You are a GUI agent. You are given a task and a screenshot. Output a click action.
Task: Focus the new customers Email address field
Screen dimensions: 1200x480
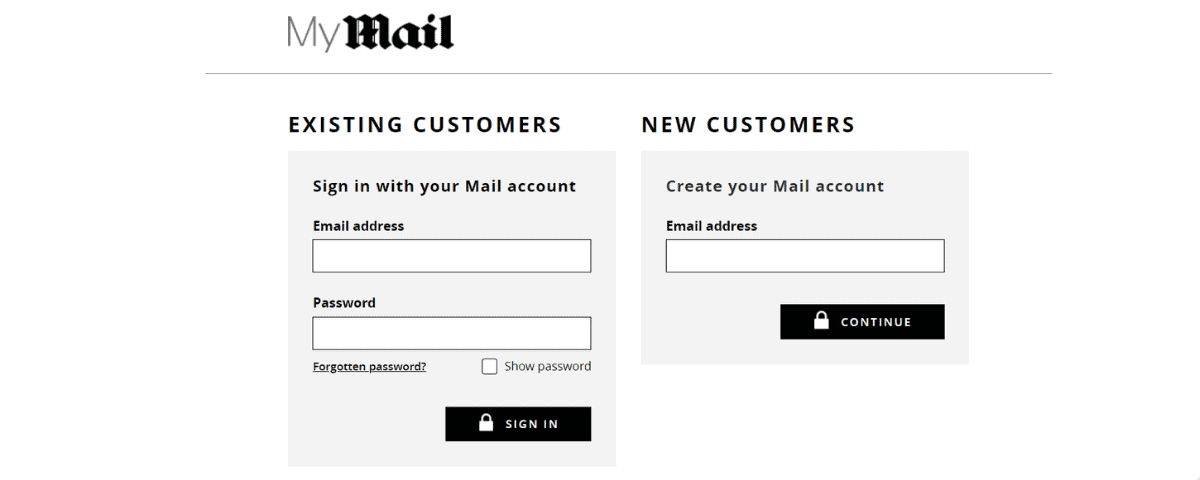pos(804,256)
